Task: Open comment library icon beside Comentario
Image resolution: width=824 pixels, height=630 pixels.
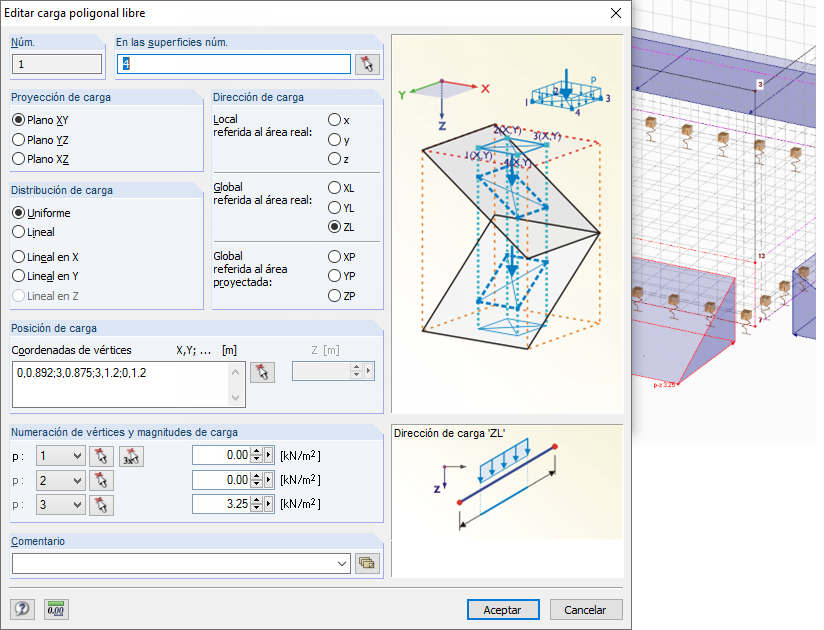Action: pos(367,563)
